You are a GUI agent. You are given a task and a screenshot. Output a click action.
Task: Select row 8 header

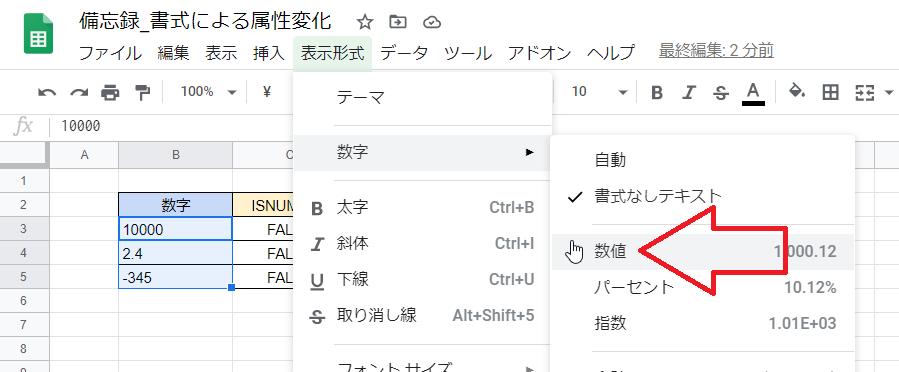point(24,348)
